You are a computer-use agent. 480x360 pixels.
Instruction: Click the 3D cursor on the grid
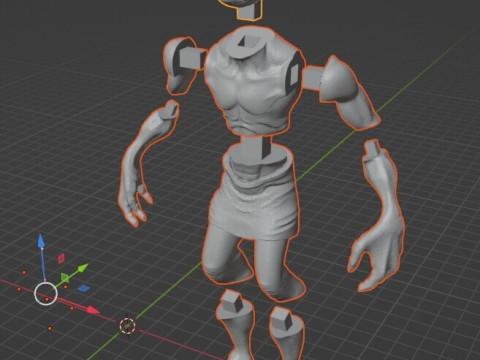tap(127, 326)
